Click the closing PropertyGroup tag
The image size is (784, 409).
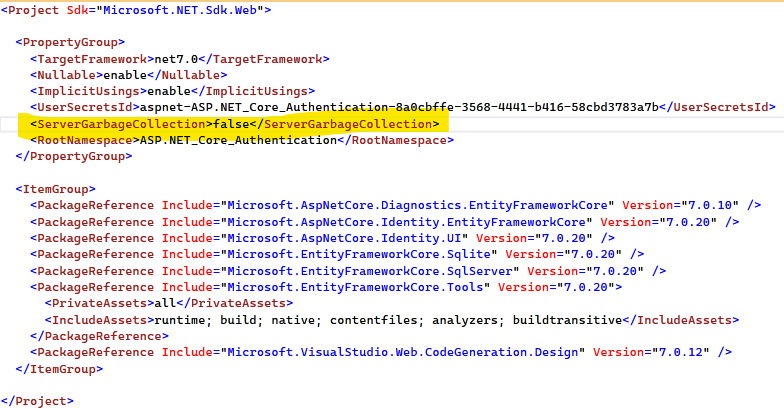pos(74,156)
